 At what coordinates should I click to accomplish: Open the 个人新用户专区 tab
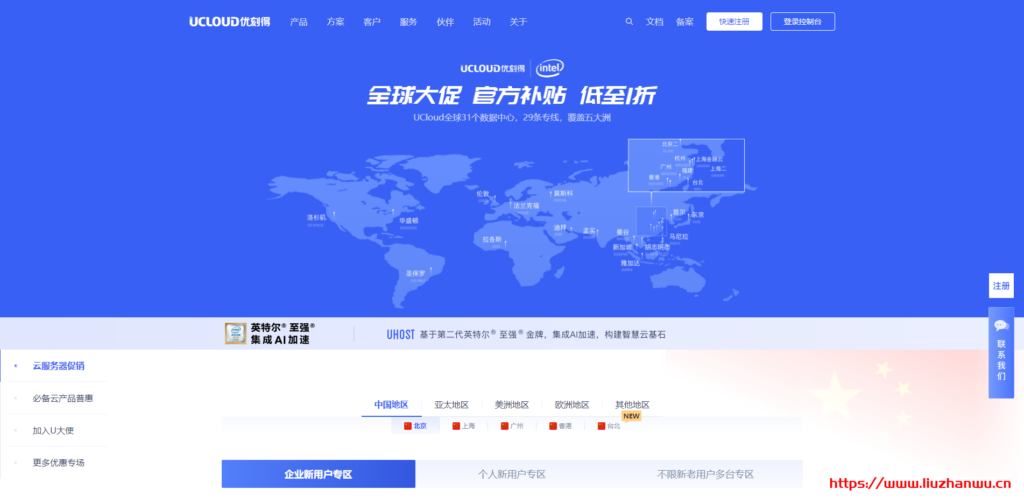(x=512, y=474)
